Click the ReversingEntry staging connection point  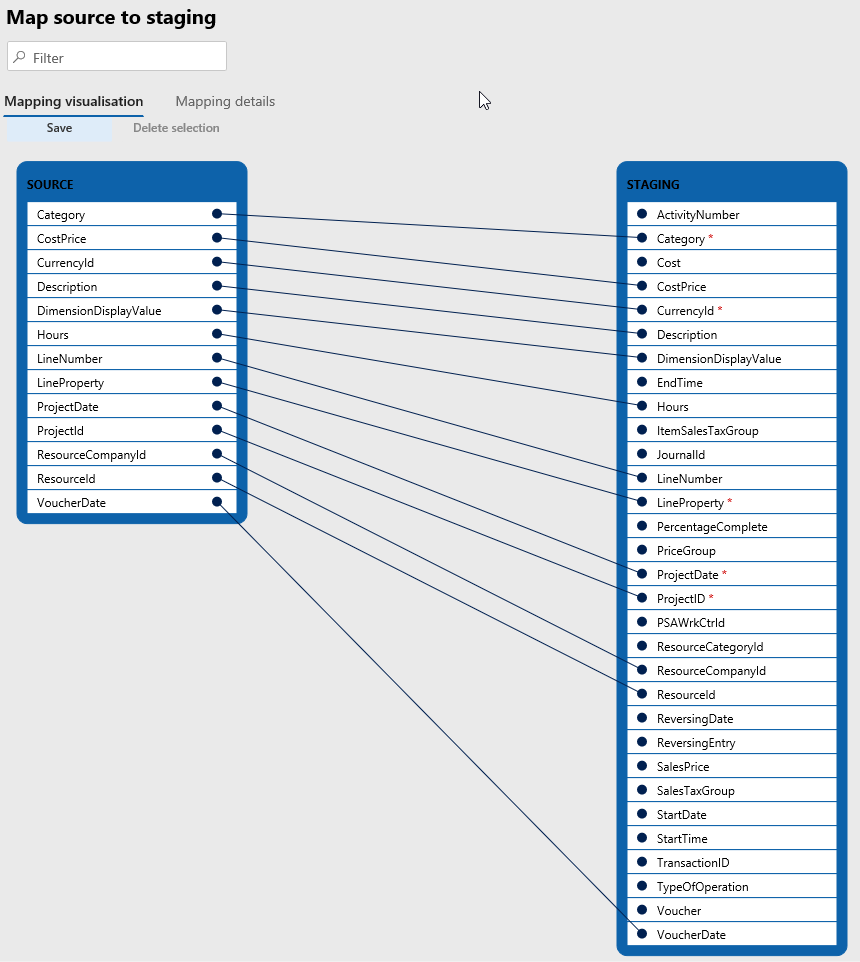[640, 741]
